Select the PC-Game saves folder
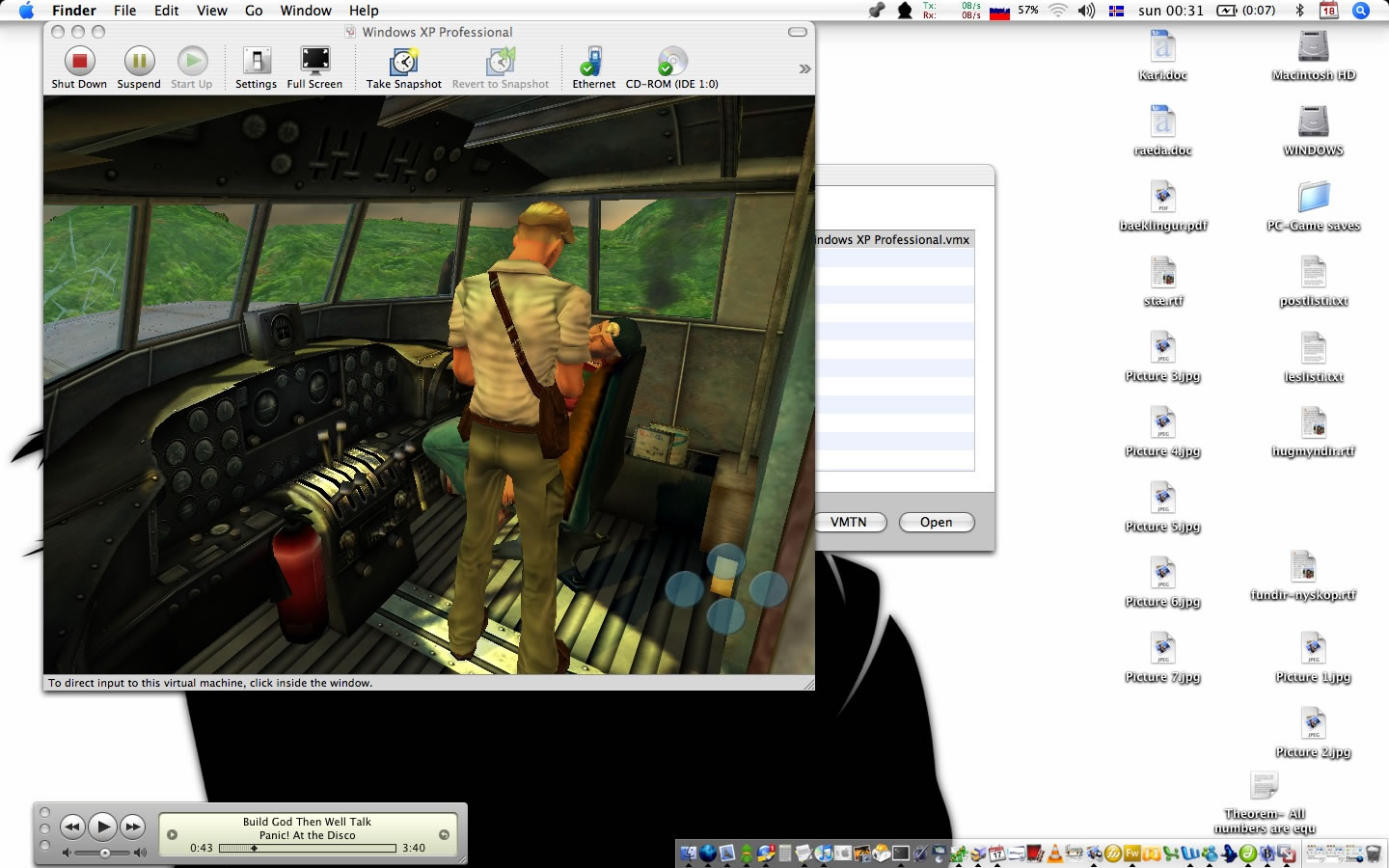Image resolution: width=1389 pixels, height=868 pixels. [x=1313, y=205]
